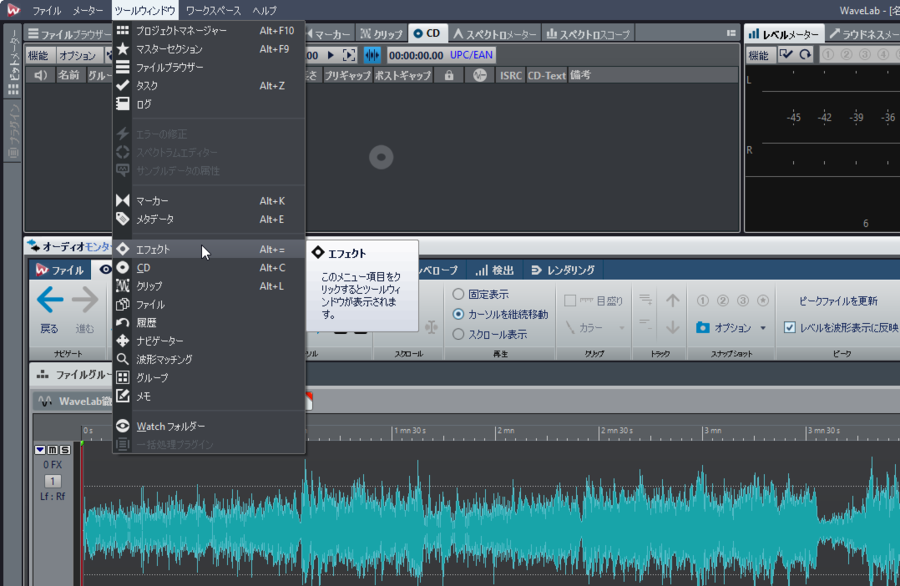This screenshot has width=900, height=586.
Task: Click the CD disc icon in the menu
Action: coord(122,267)
